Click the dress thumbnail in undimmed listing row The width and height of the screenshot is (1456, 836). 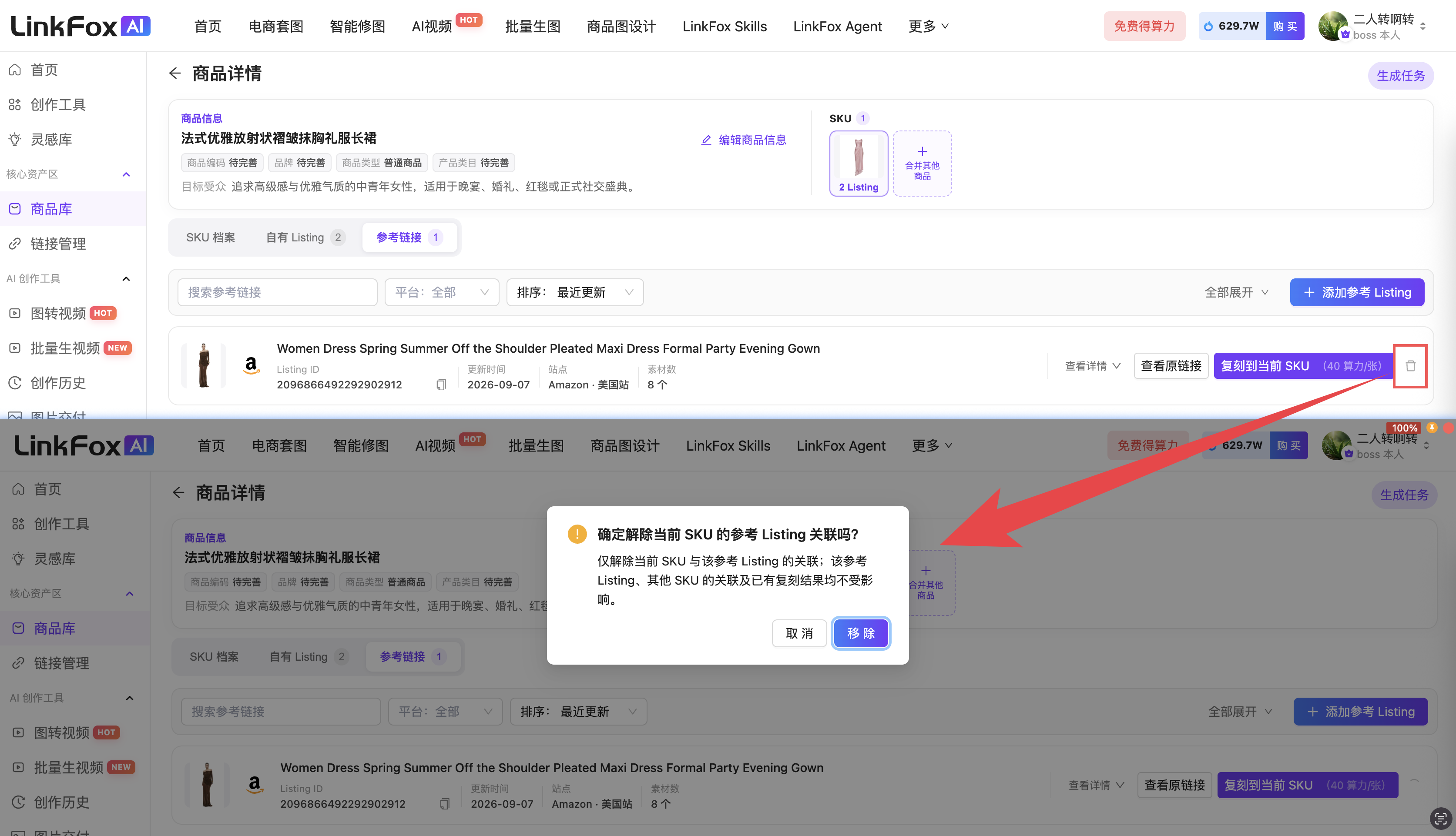(x=204, y=366)
